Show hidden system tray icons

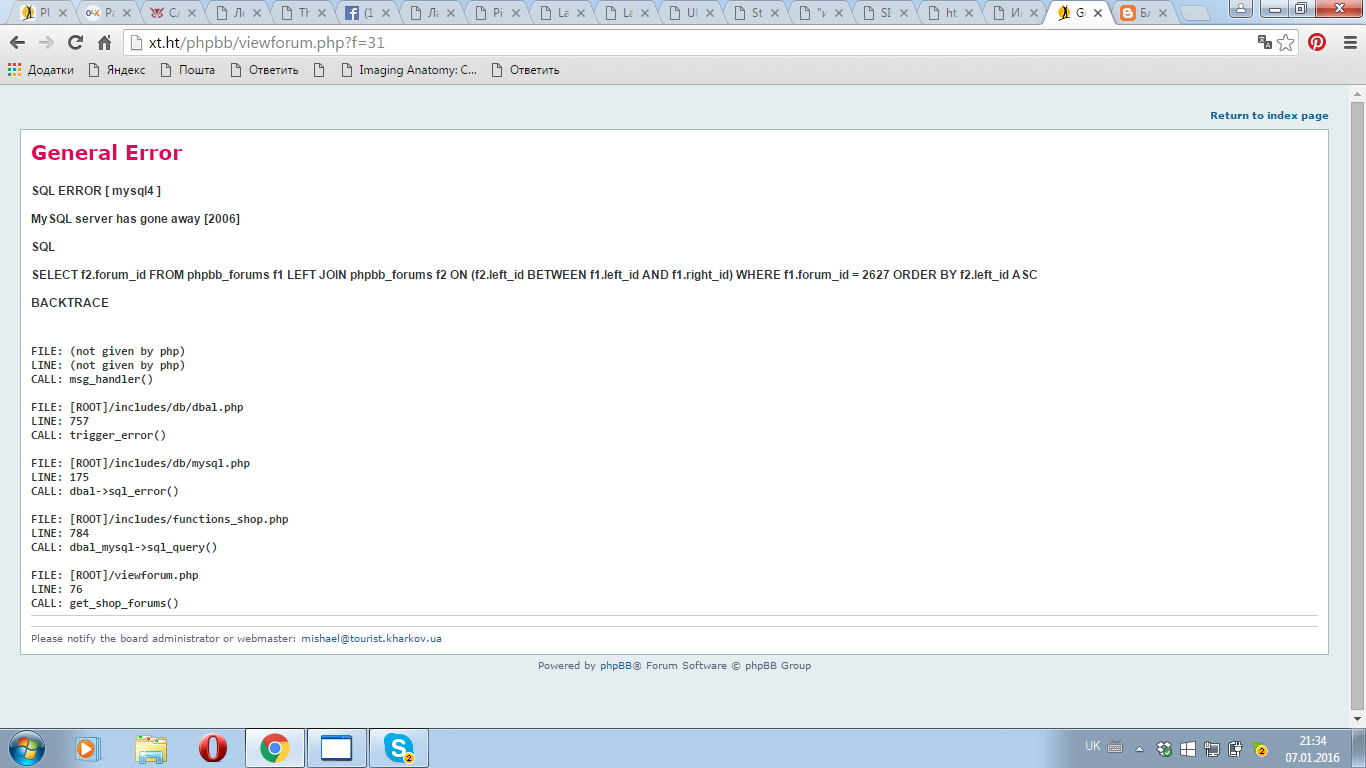pos(1139,749)
